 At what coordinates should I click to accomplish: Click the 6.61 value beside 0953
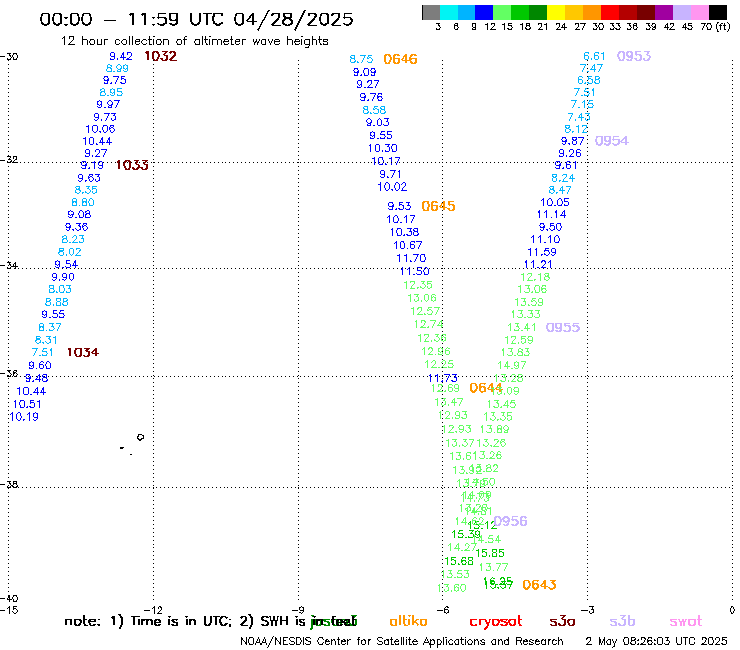tap(594, 56)
